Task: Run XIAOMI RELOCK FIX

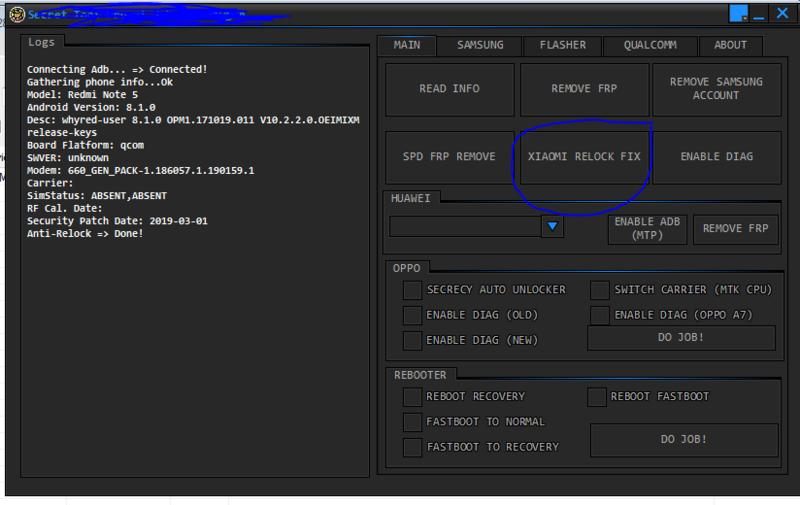Action: pyautogui.click(x=584, y=157)
